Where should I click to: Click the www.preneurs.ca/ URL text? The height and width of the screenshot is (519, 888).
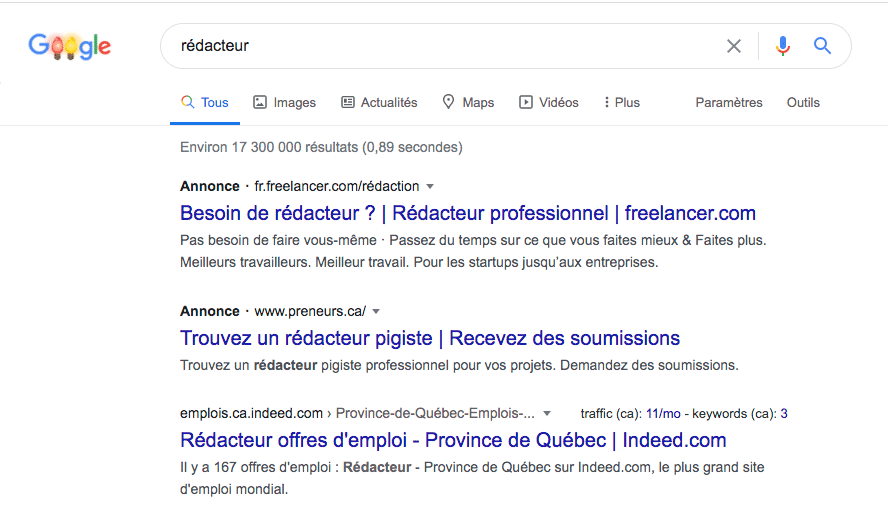coord(310,312)
